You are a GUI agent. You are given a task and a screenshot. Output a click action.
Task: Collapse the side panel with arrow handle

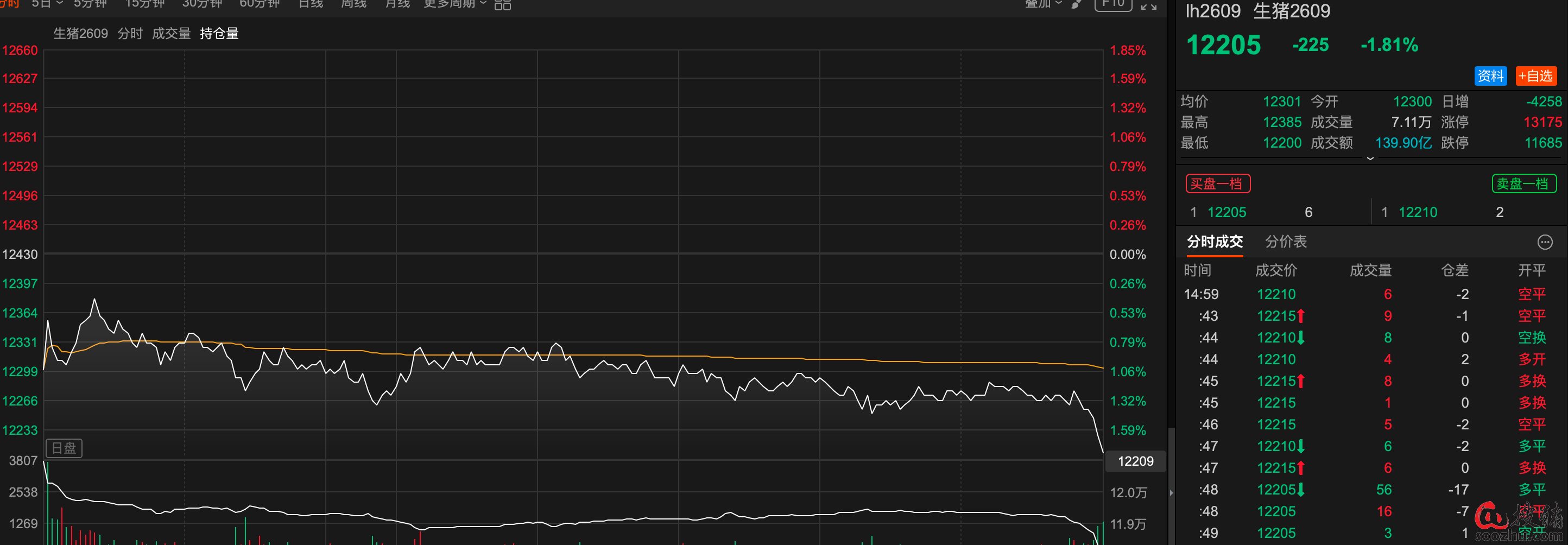tap(1172, 492)
